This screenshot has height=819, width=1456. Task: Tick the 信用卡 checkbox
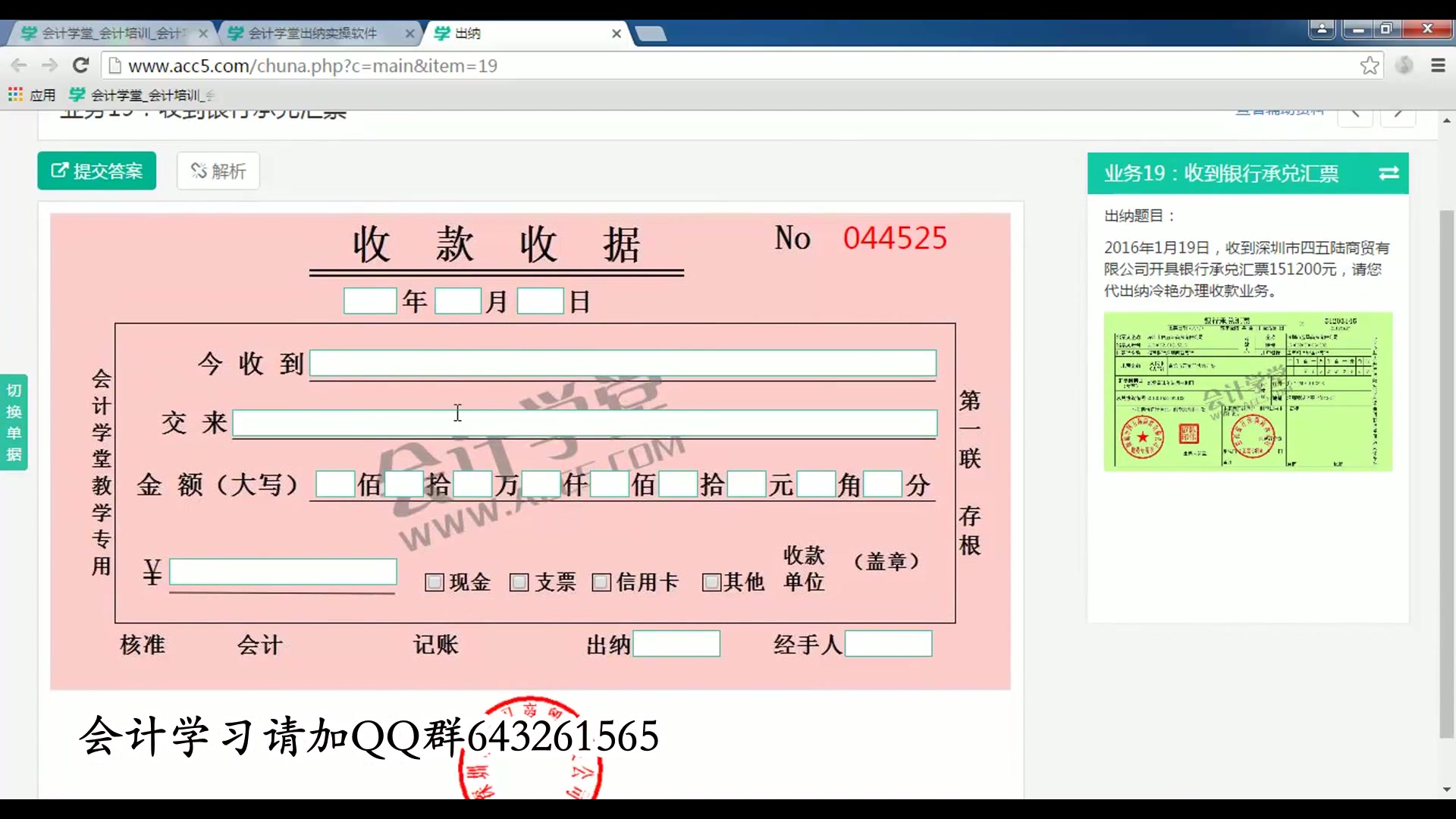coord(601,582)
